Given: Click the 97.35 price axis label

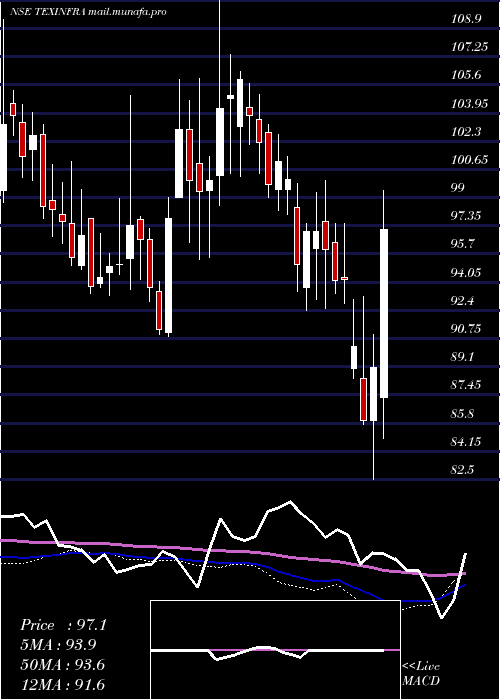Looking at the screenshot, I should click(x=467, y=216).
